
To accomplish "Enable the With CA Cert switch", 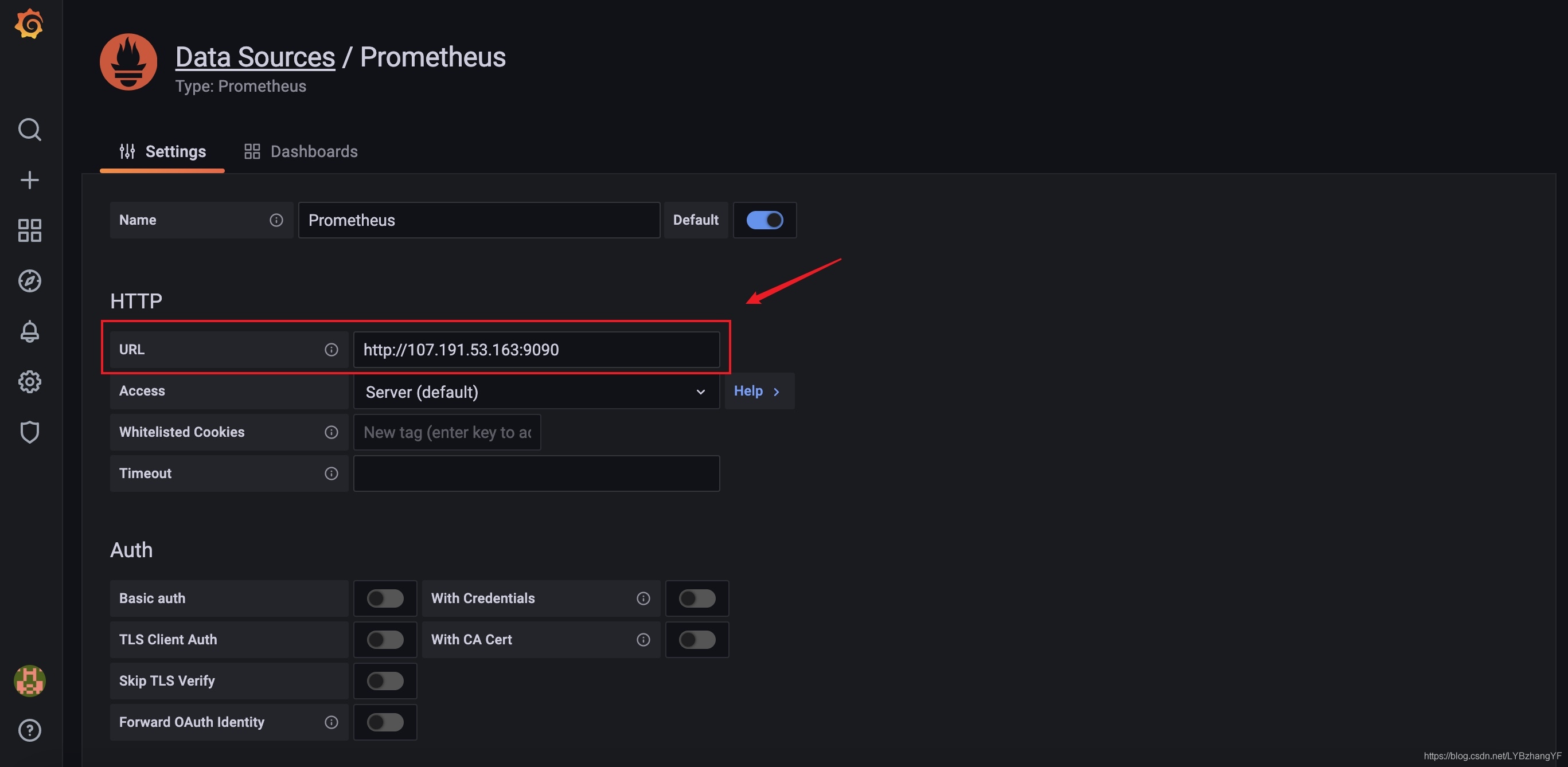I will (697, 640).
